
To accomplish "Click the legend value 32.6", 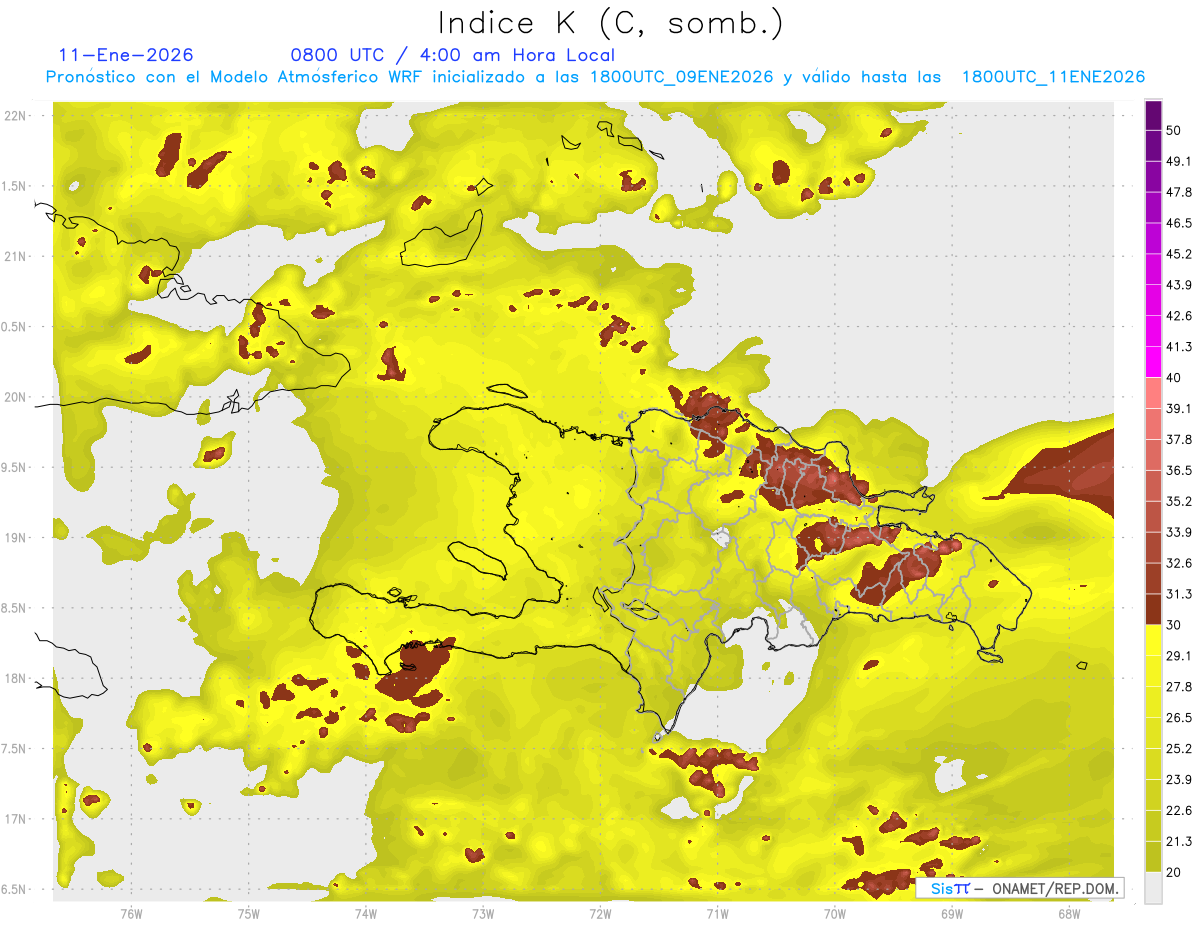I will click(x=1179, y=563).
